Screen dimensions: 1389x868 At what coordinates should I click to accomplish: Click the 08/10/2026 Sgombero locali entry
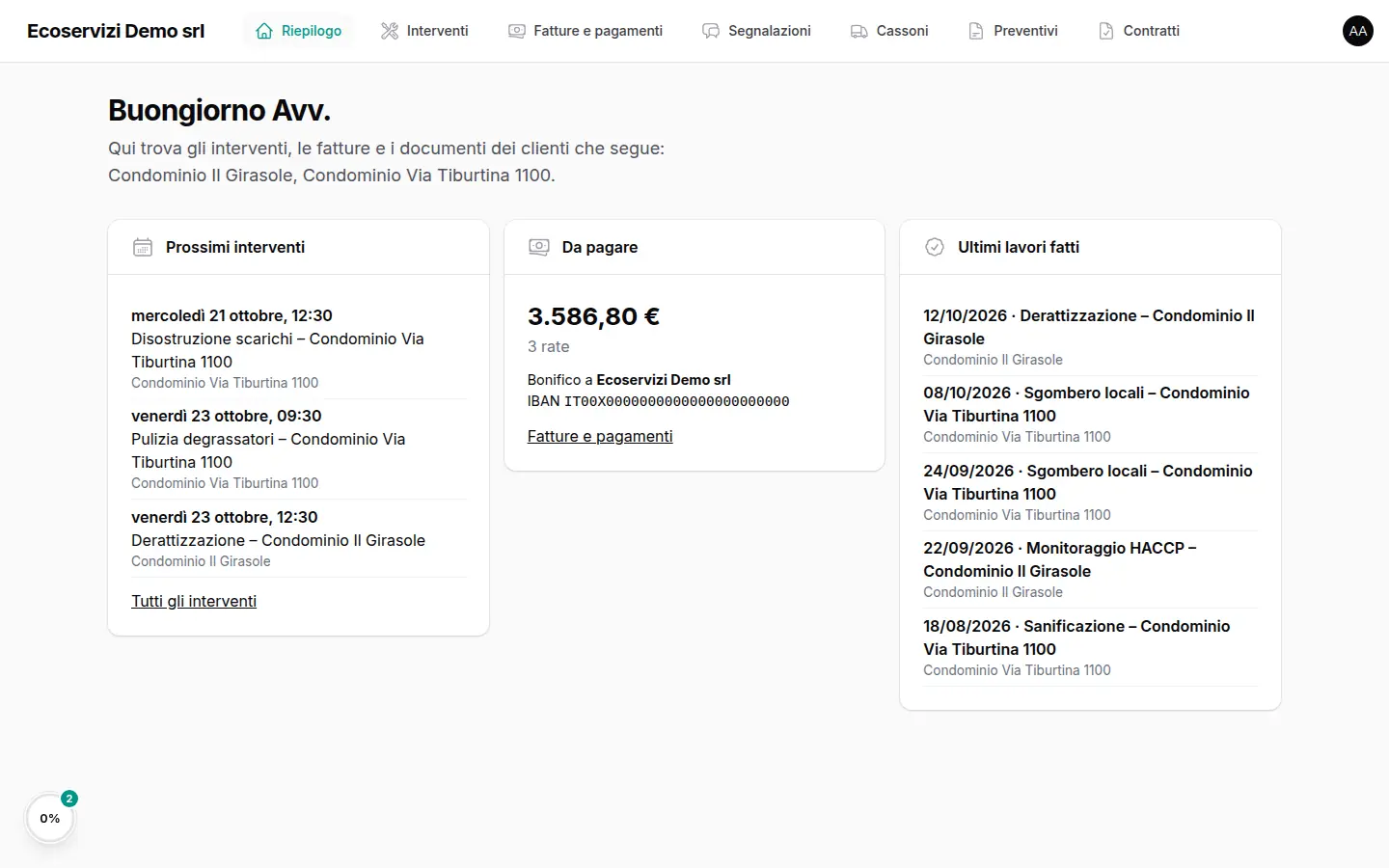click(1090, 414)
